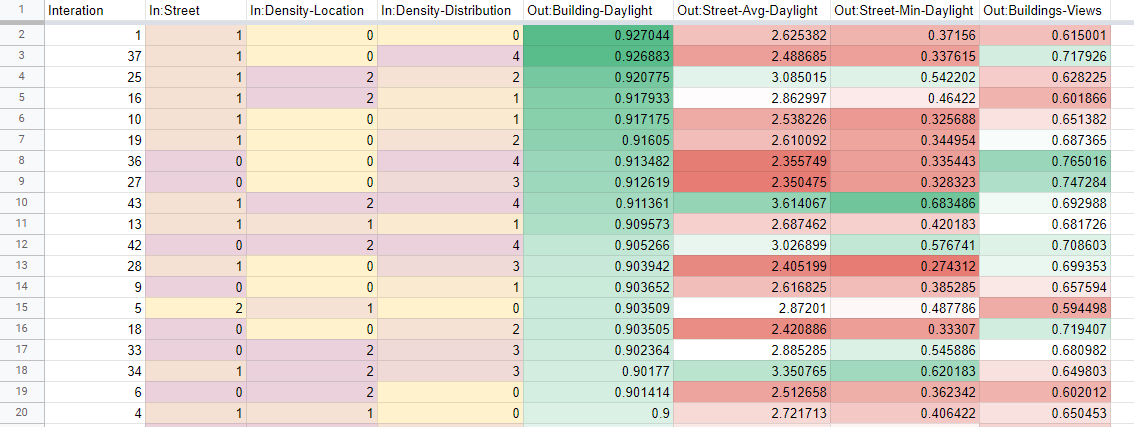Click the iteration cell showing 37
This screenshot has height=427, width=1134.
95,55
